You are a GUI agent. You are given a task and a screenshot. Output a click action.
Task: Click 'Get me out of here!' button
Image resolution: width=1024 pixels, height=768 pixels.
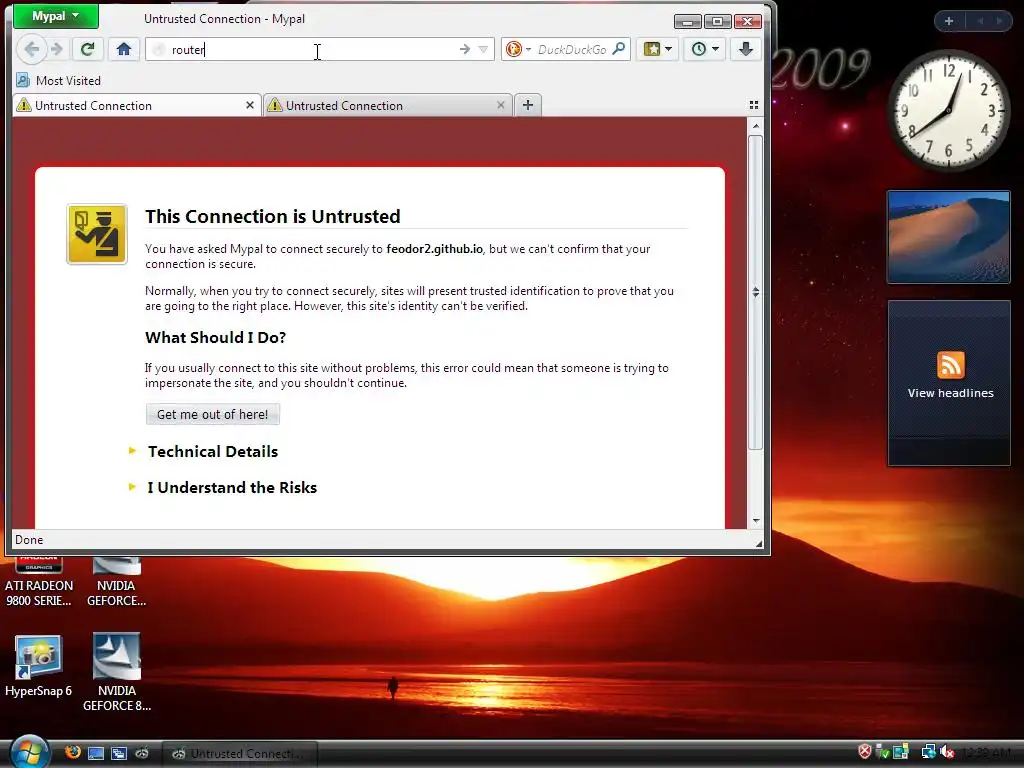point(212,415)
